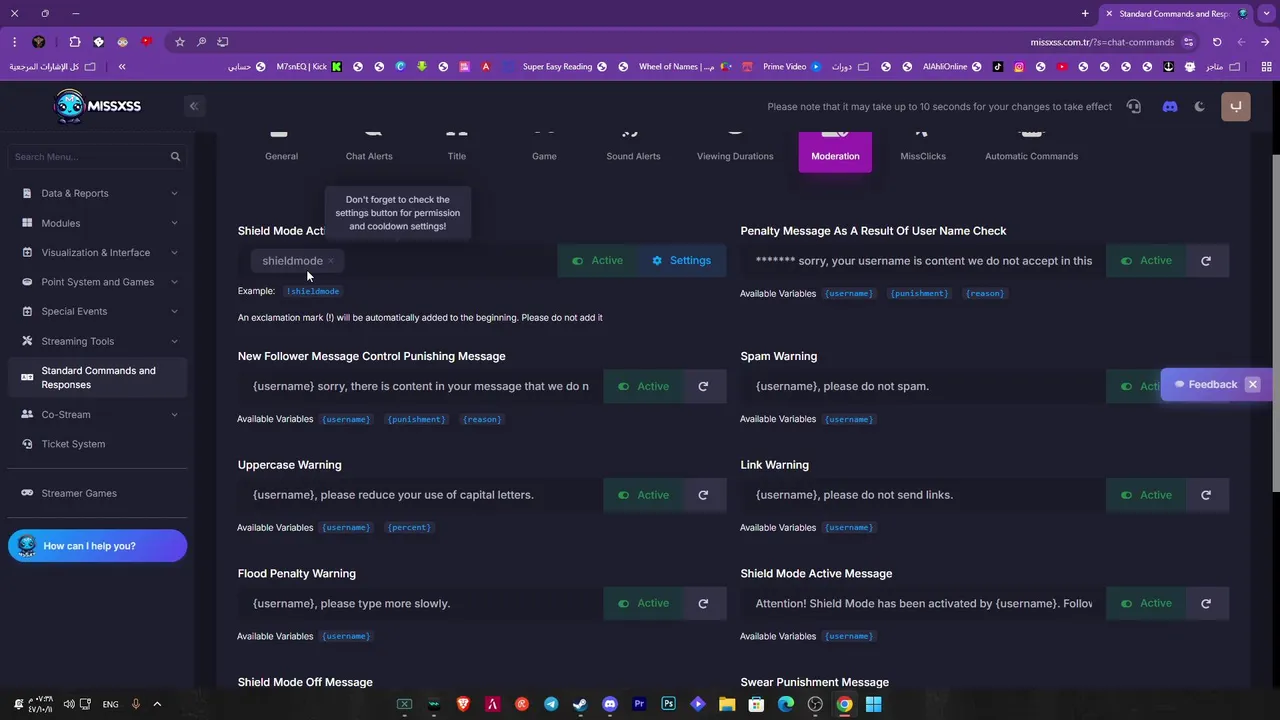The width and height of the screenshot is (1280, 720).
Task: Open the user avatar menu in the header
Action: (1236, 106)
